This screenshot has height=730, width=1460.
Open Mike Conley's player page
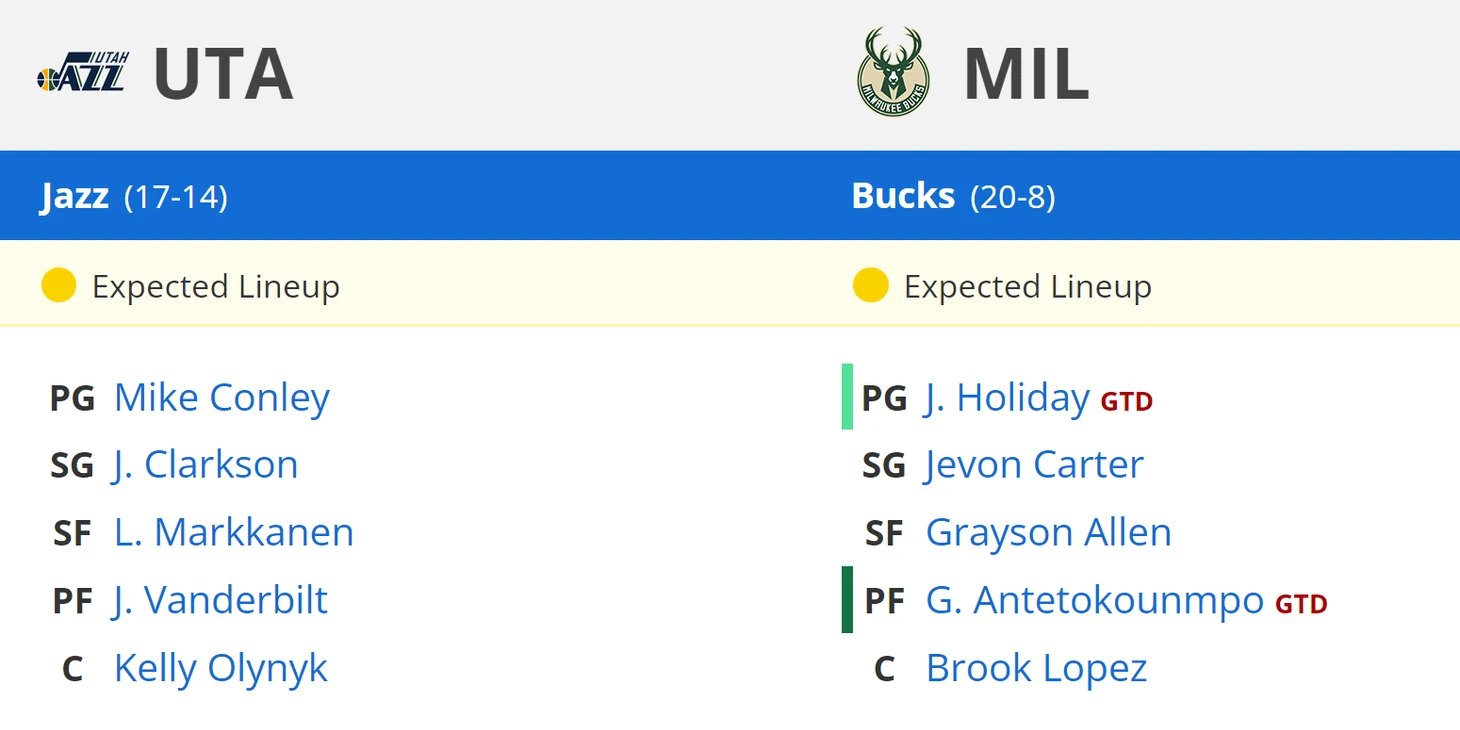[221, 398]
